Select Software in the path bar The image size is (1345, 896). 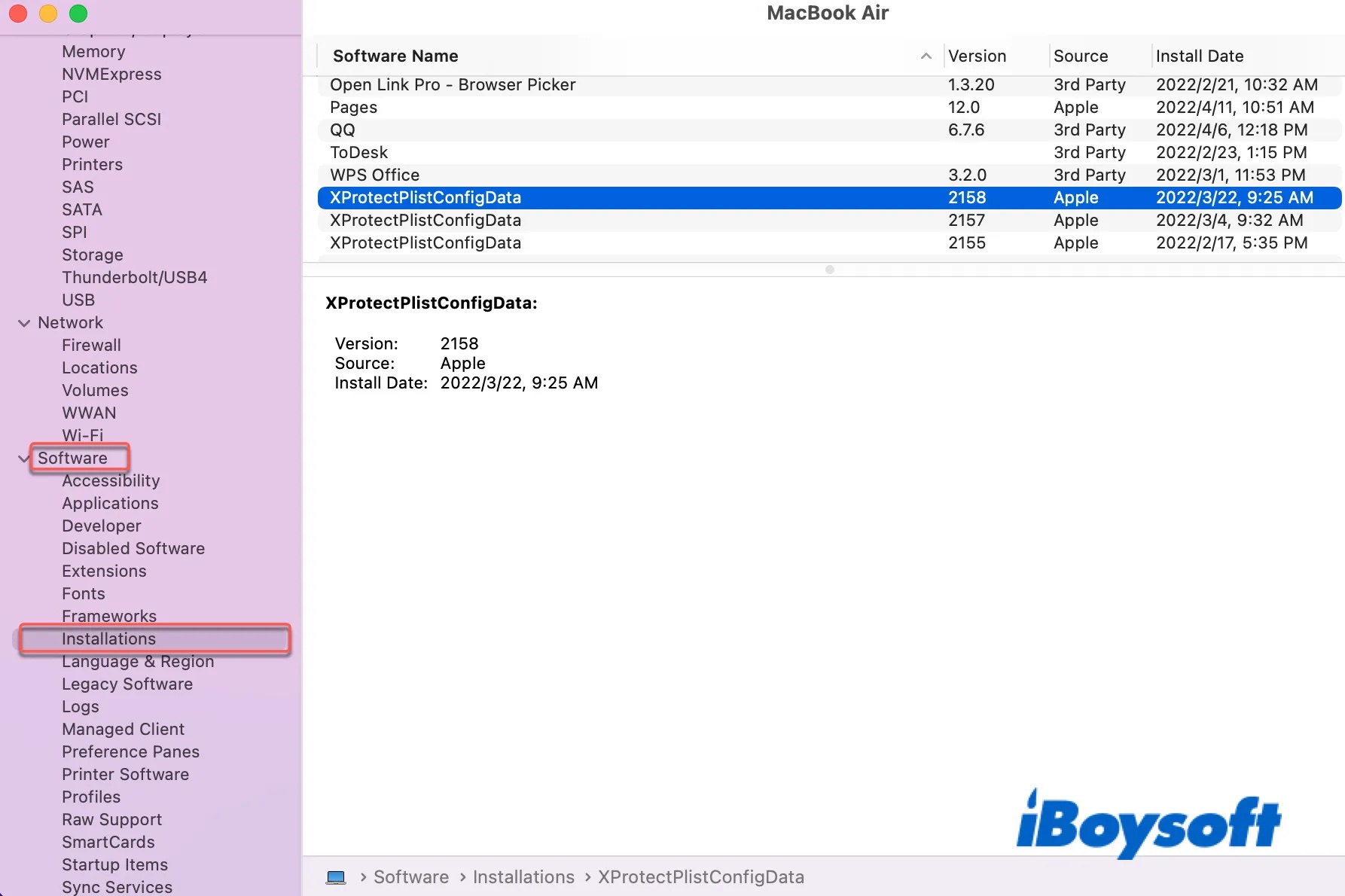click(x=411, y=877)
